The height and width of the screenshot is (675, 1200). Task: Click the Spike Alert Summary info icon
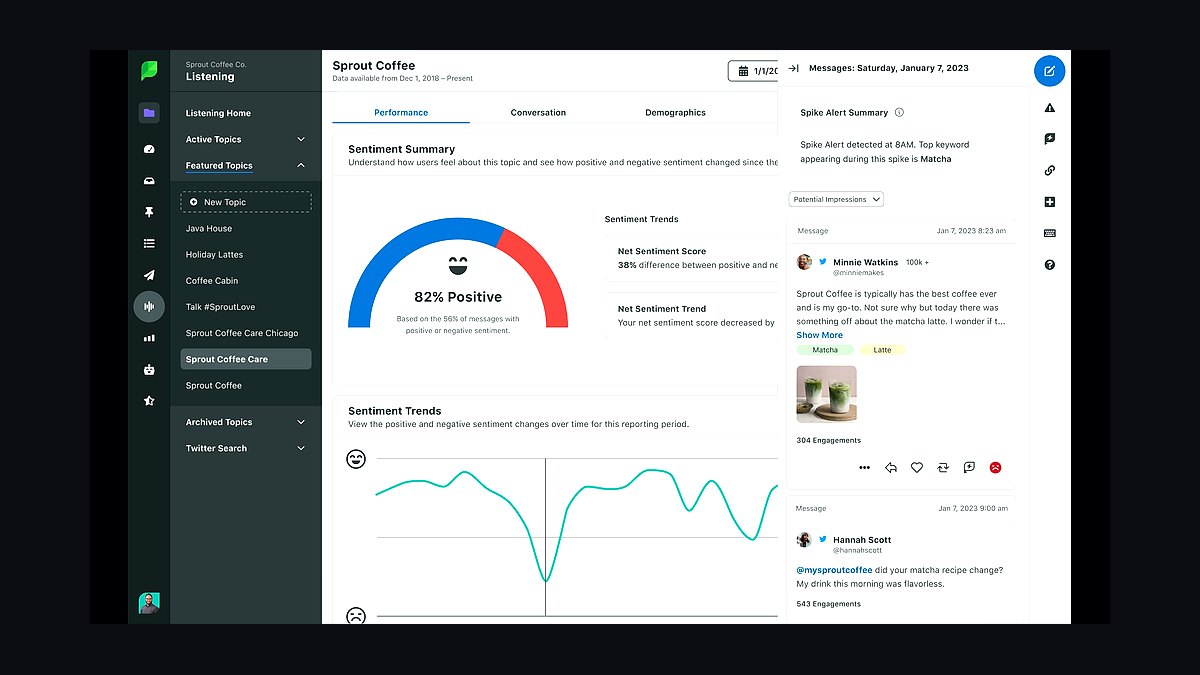[899, 113]
